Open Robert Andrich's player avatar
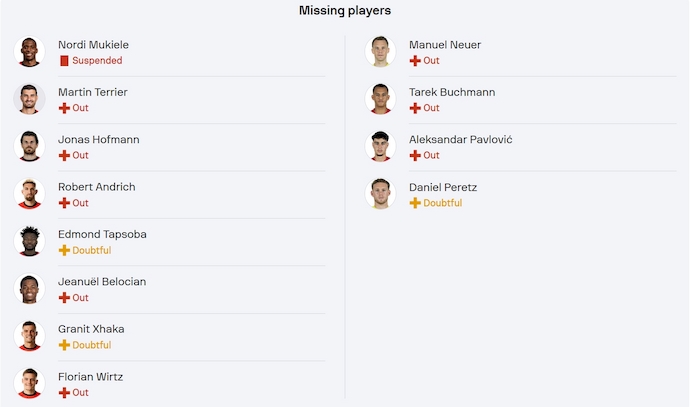Viewport: 690px width, 407px height. (x=30, y=194)
